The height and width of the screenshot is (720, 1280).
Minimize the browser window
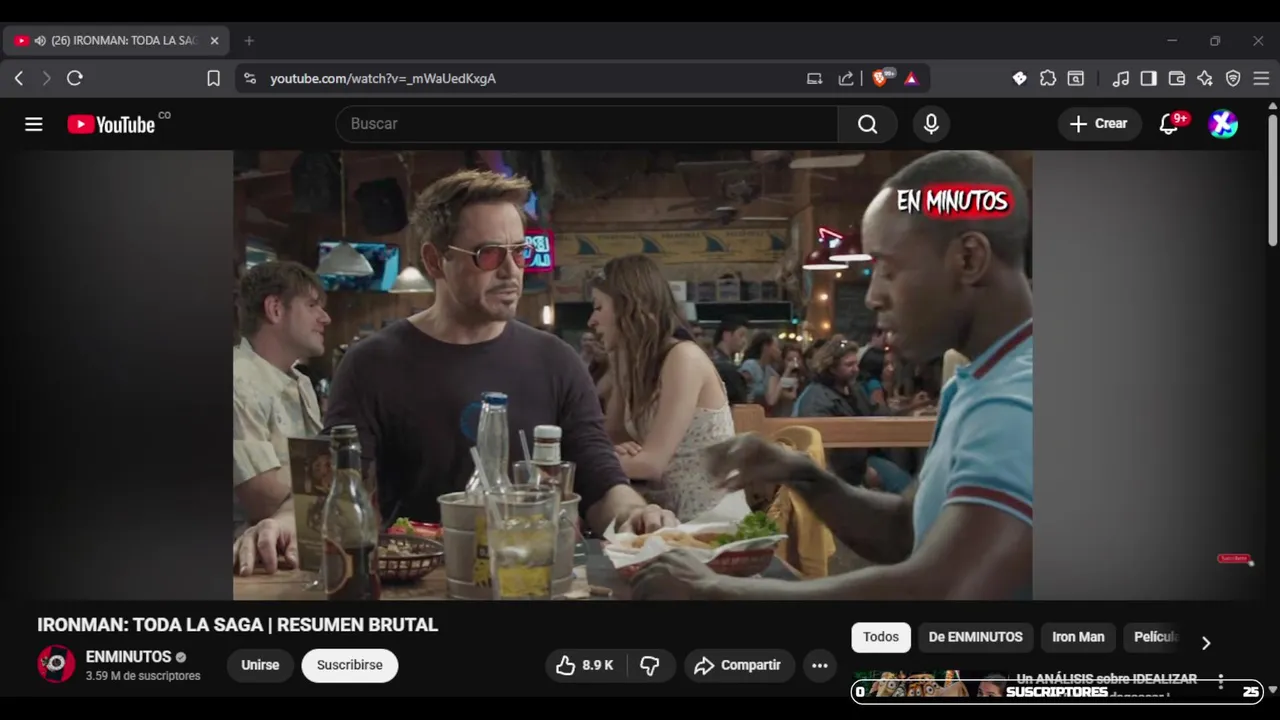pos(1172,41)
